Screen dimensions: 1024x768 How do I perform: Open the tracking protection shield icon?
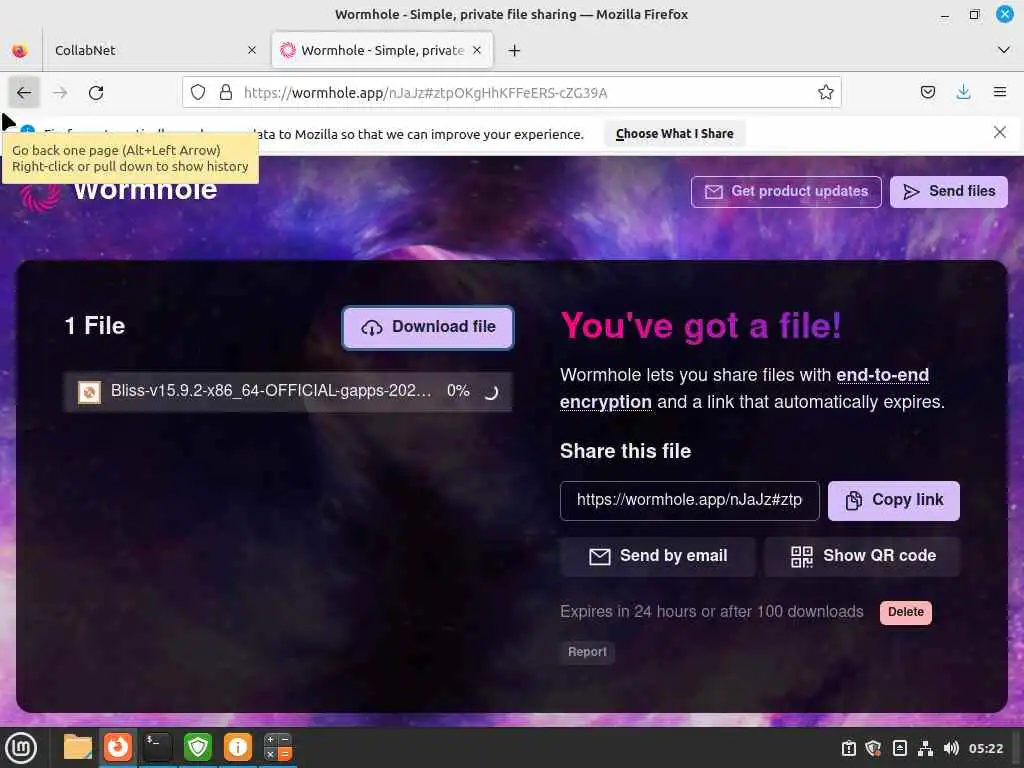point(198,93)
